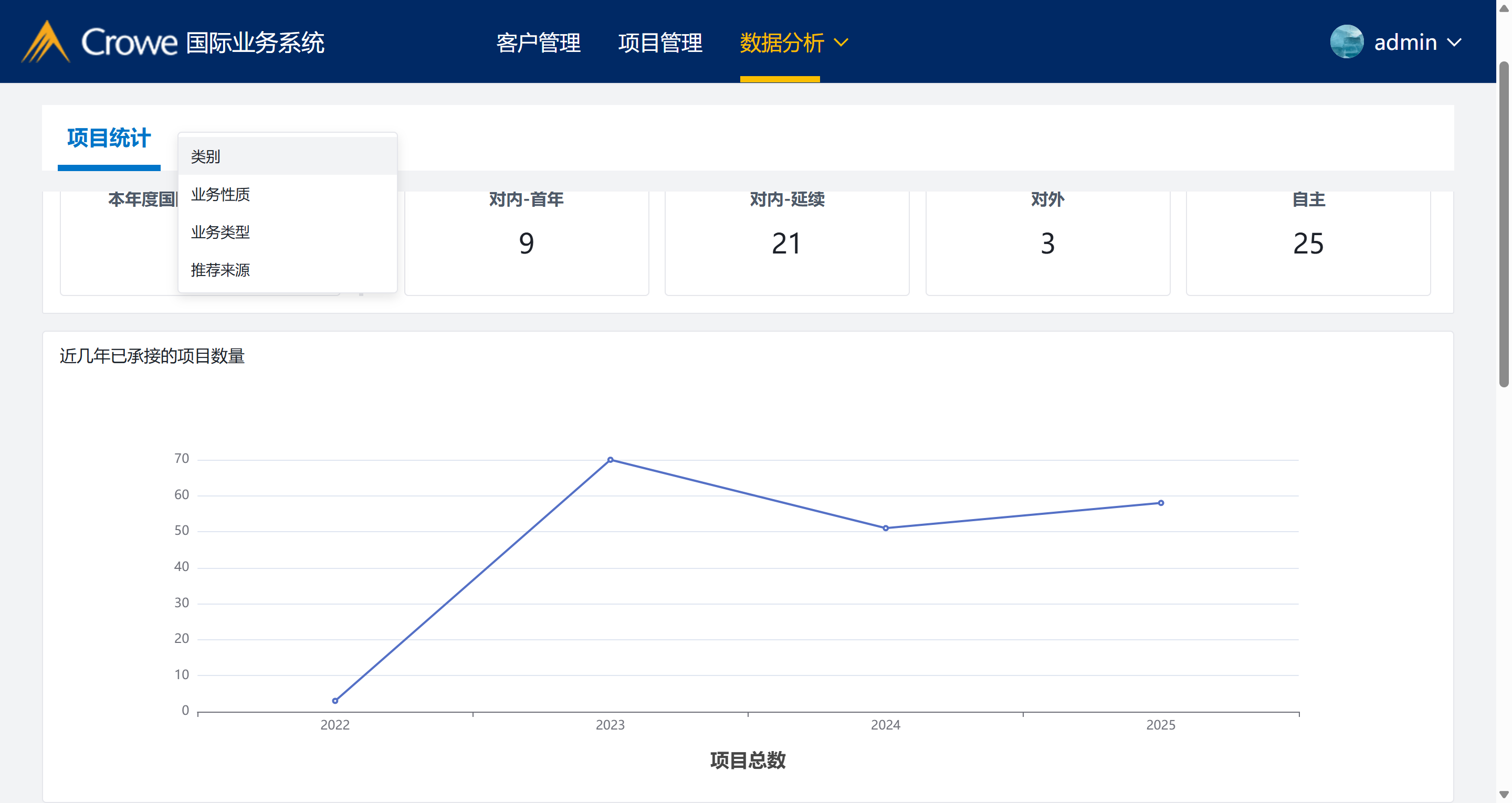Screen dimensions: 1512x803
Task: Click the Crowe logo icon
Action: coord(46,43)
